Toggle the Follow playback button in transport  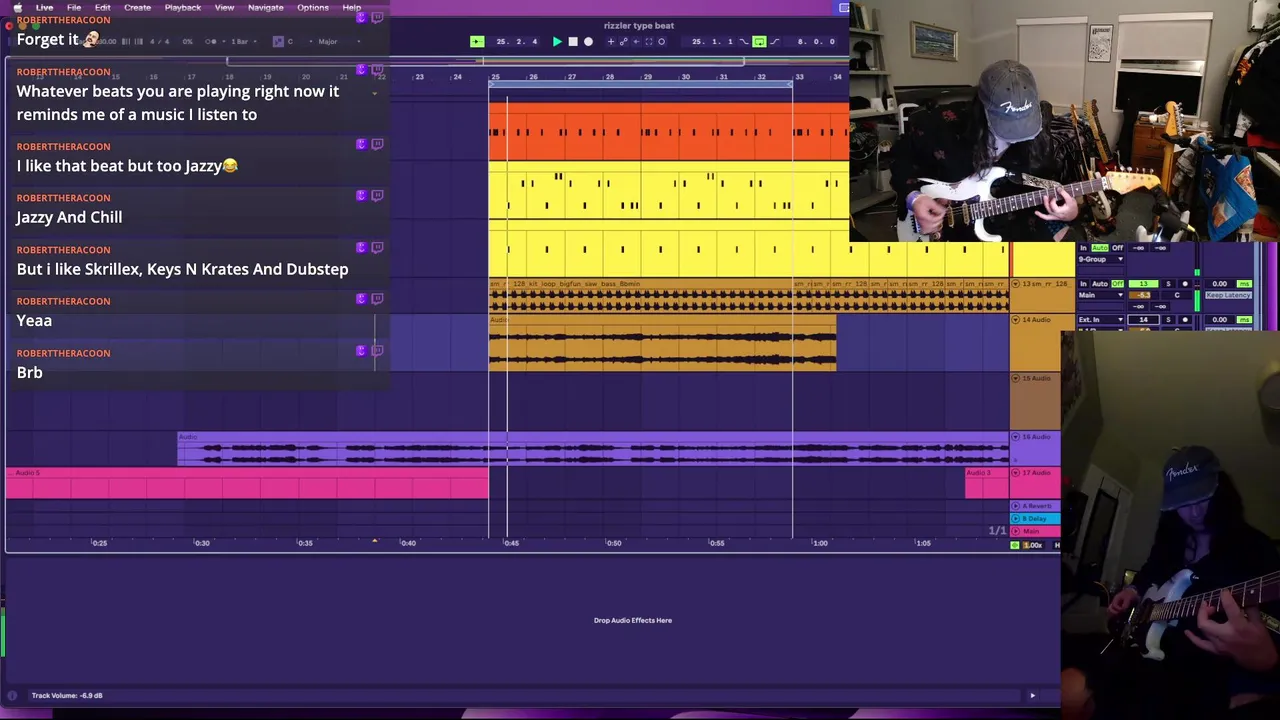click(x=477, y=41)
